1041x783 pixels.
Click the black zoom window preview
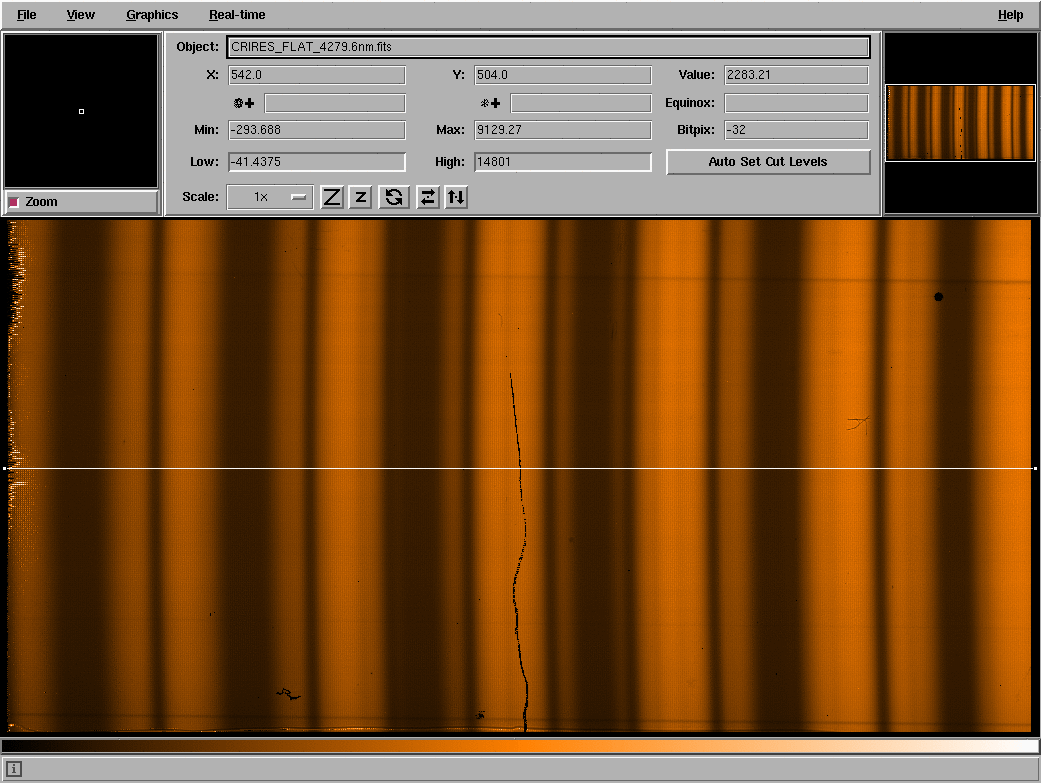point(81,111)
